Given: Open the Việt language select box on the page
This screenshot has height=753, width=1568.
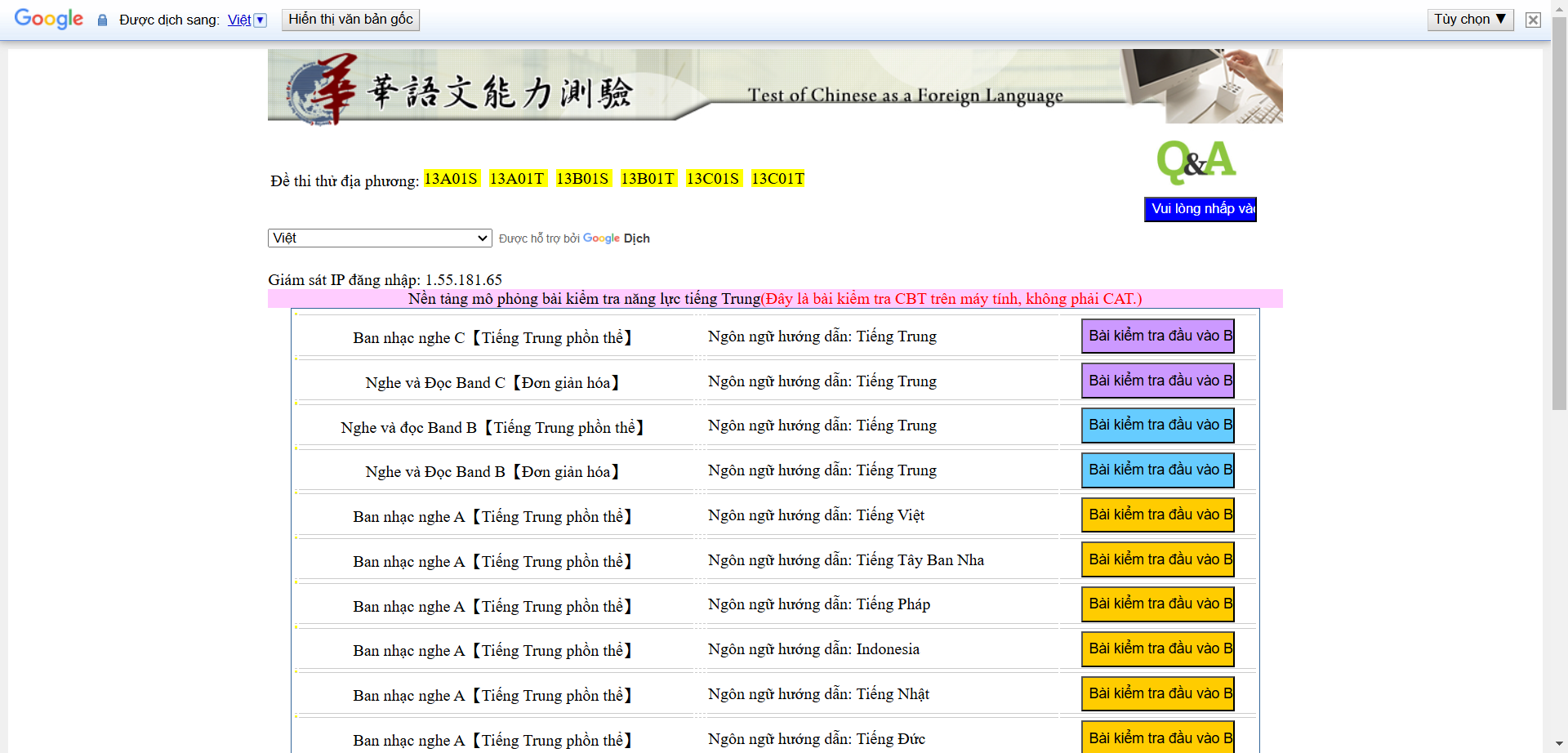Looking at the screenshot, I should [x=380, y=238].
